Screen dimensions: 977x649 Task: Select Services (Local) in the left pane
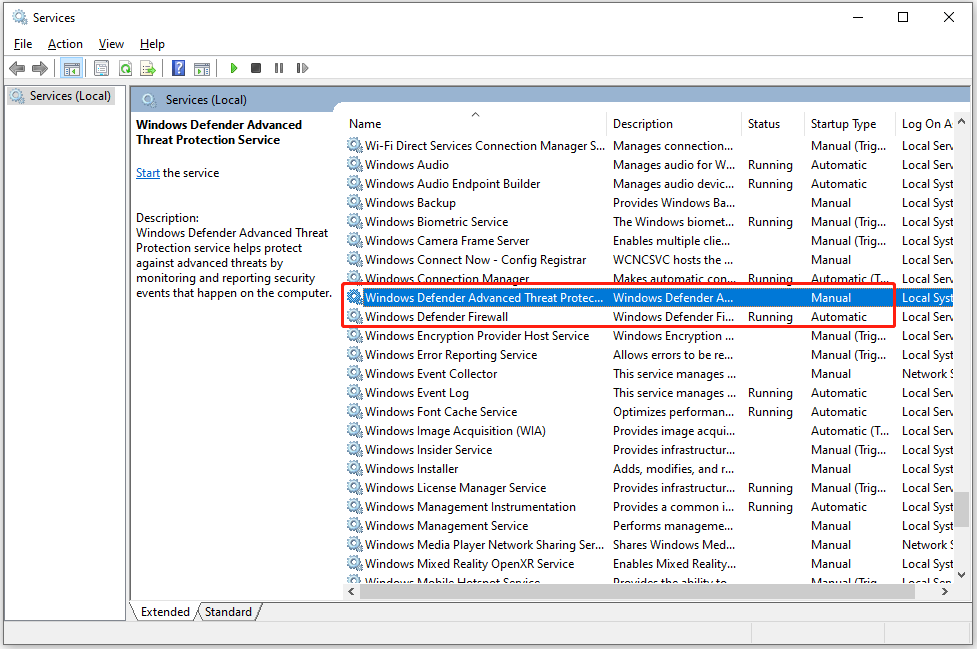(x=64, y=95)
